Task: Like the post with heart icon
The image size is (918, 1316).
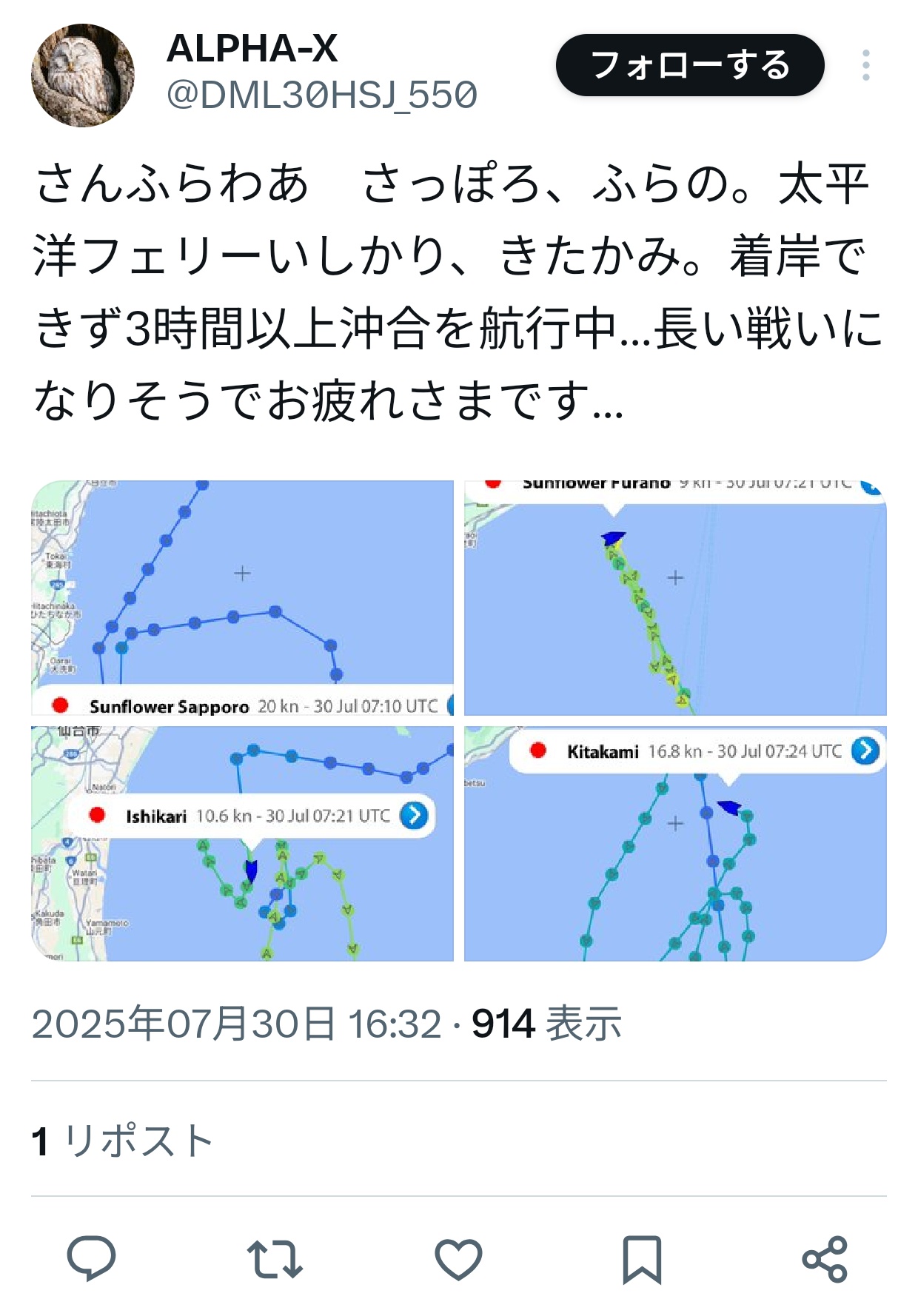Action: (x=458, y=1258)
